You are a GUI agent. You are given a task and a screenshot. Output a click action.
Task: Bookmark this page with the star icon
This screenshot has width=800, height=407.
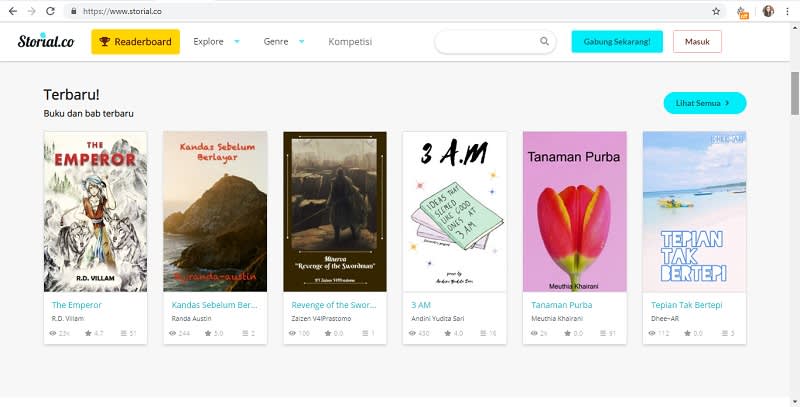[x=716, y=11]
